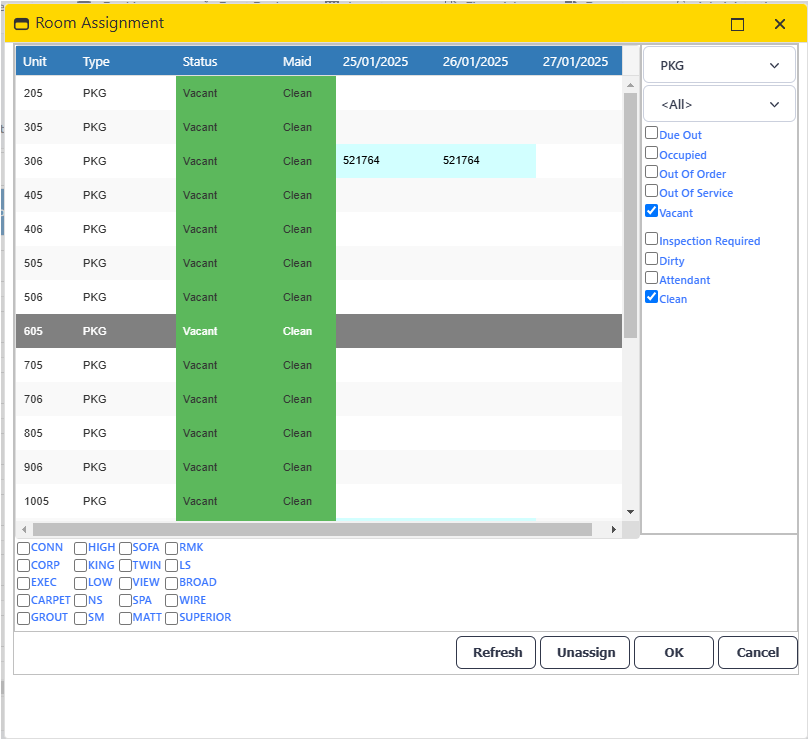The image size is (809, 740).
Task: Check the WIRE feature box
Action: tap(171, 601)
